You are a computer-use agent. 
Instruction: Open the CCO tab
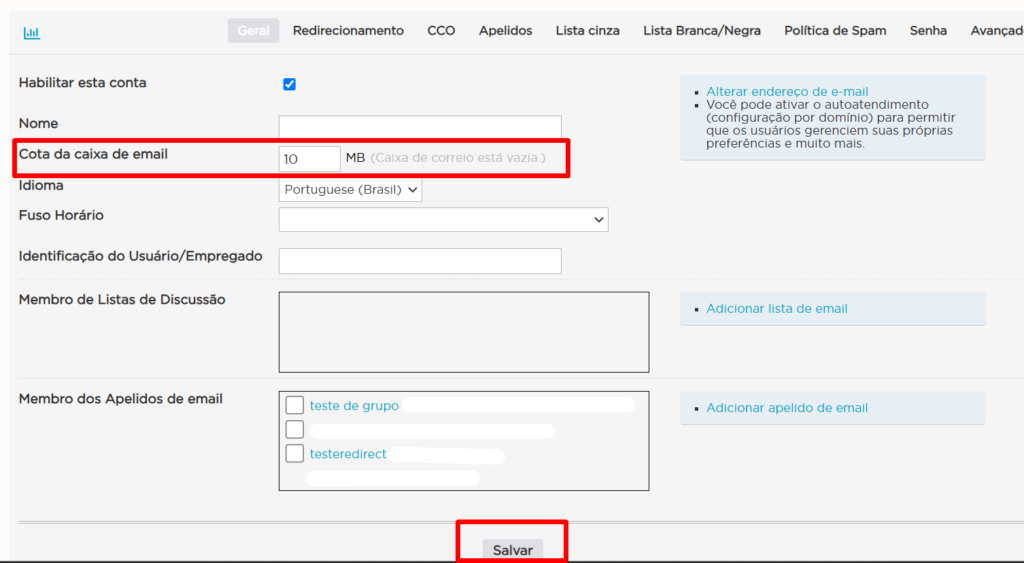tap(441, 31)
